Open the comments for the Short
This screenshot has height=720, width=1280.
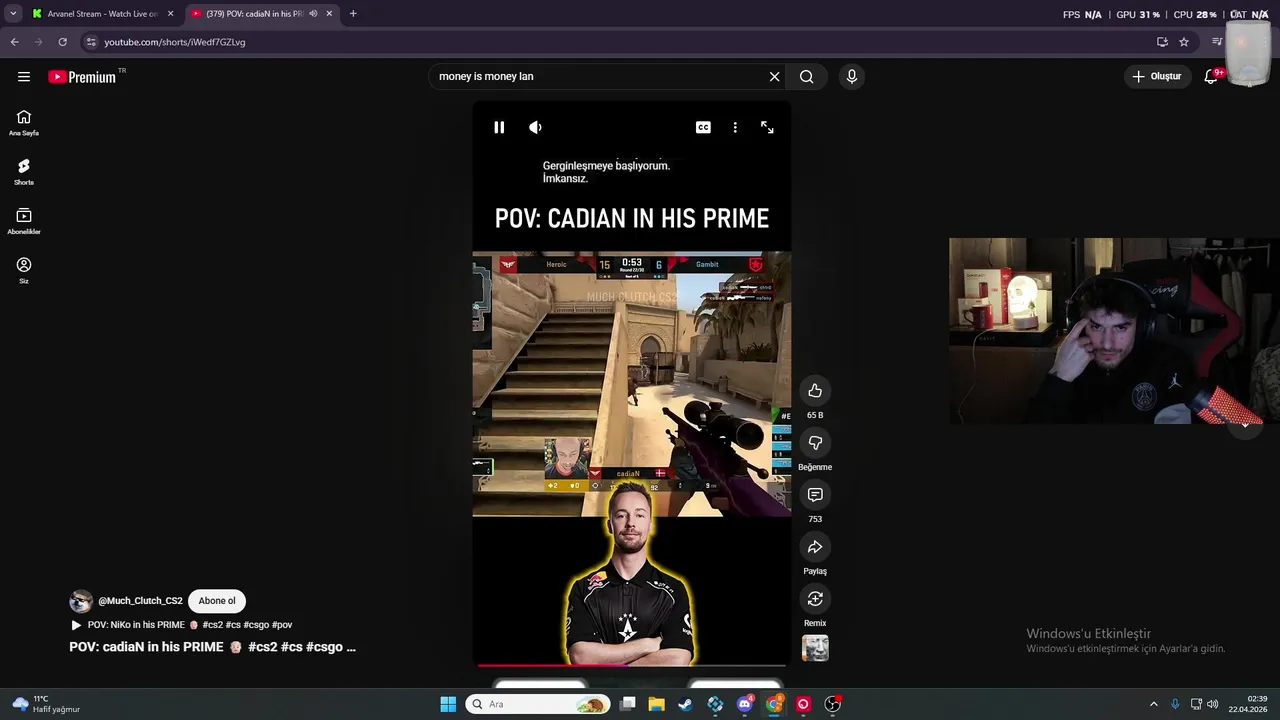tap(815, 494)
